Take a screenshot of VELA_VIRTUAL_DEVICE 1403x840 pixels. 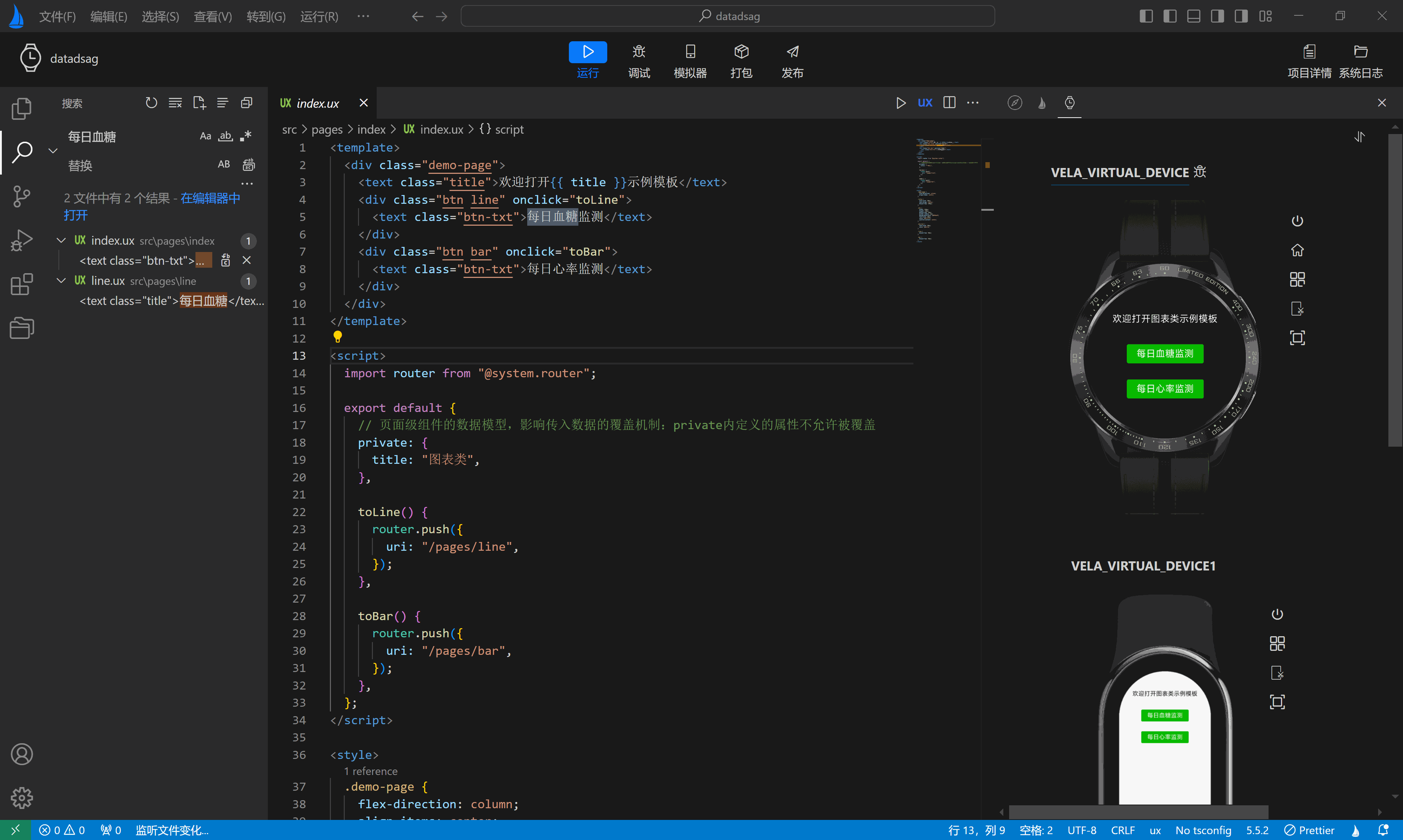[1297, 309]
